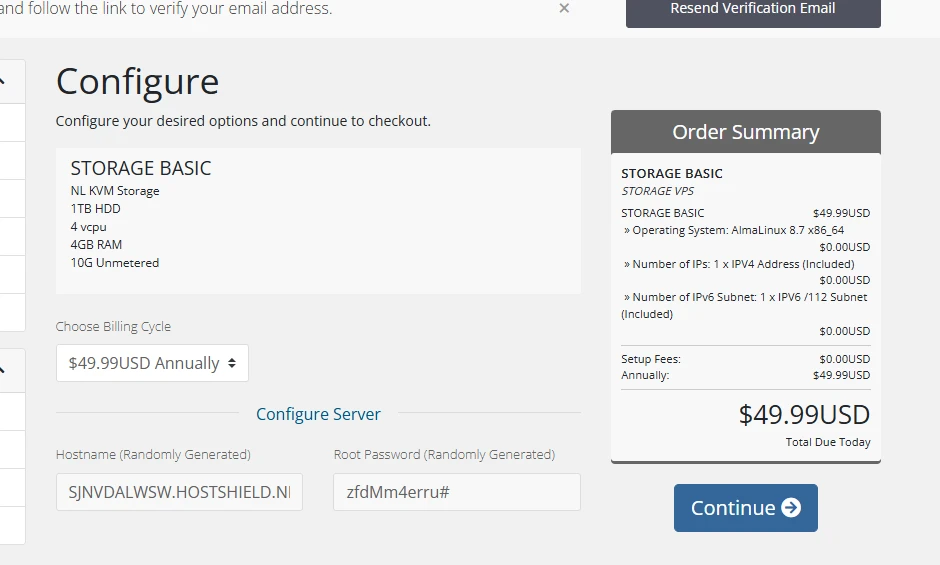This screenshot has height=565, width=940.
Task: Click the Configure page heading
Action: (x=137, y=81)
